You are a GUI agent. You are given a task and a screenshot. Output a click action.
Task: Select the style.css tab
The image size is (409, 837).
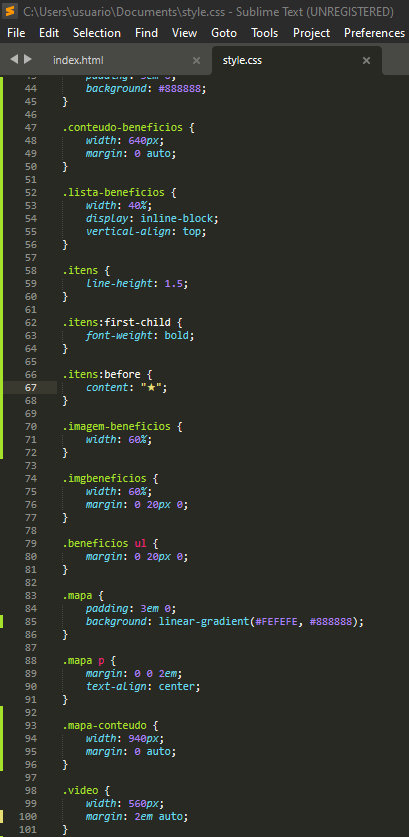tap(242, 60)
